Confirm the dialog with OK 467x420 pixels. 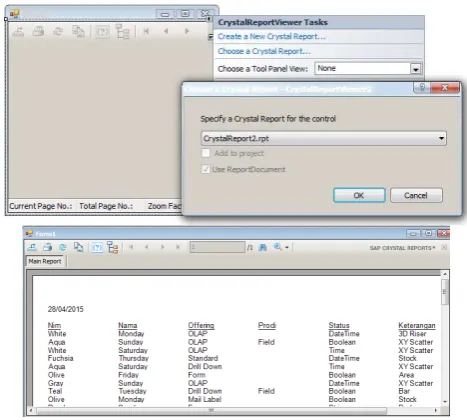(359, 195)
